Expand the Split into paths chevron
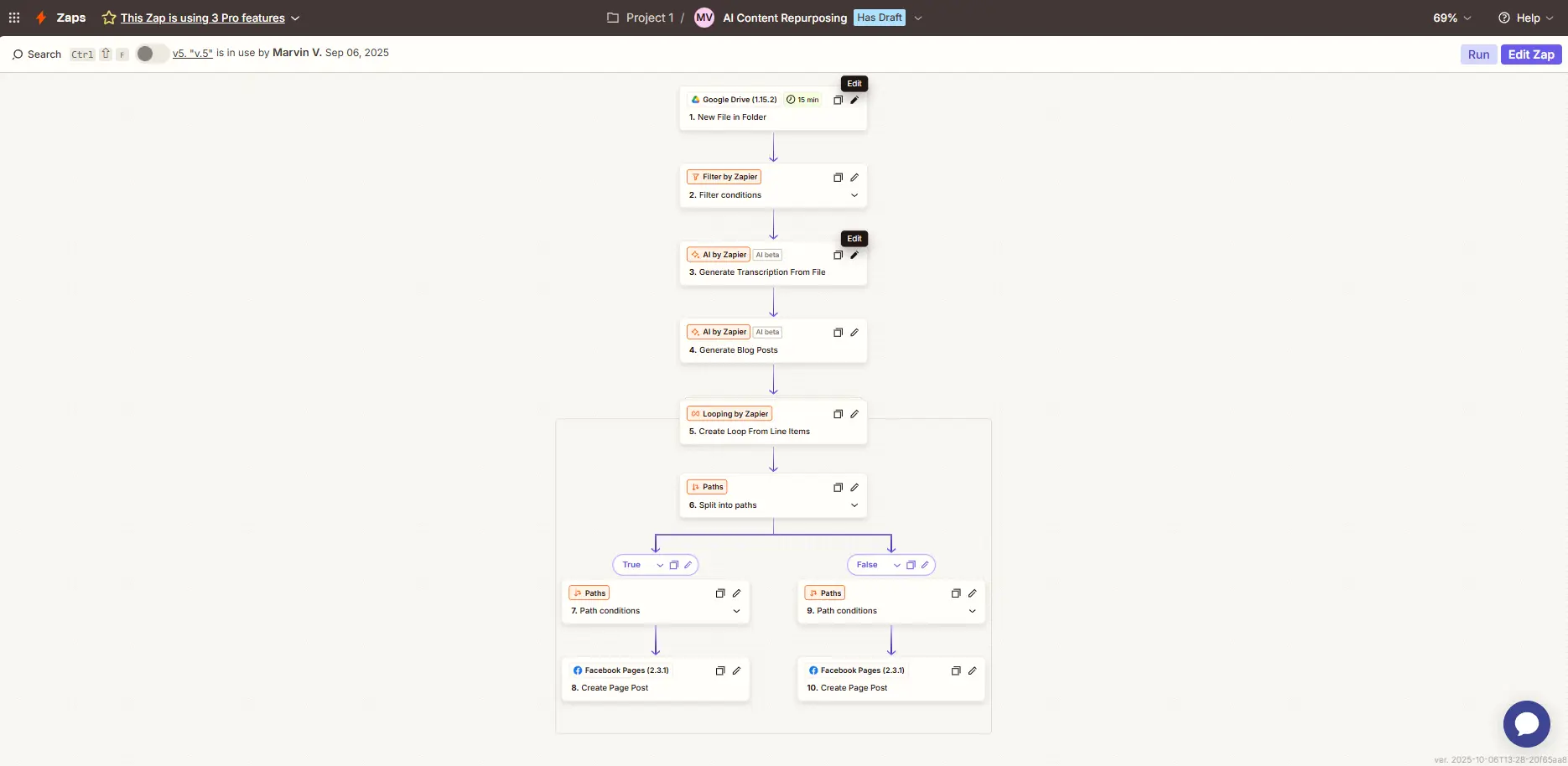The image size is (1568, 766). (x=854, y=505)
